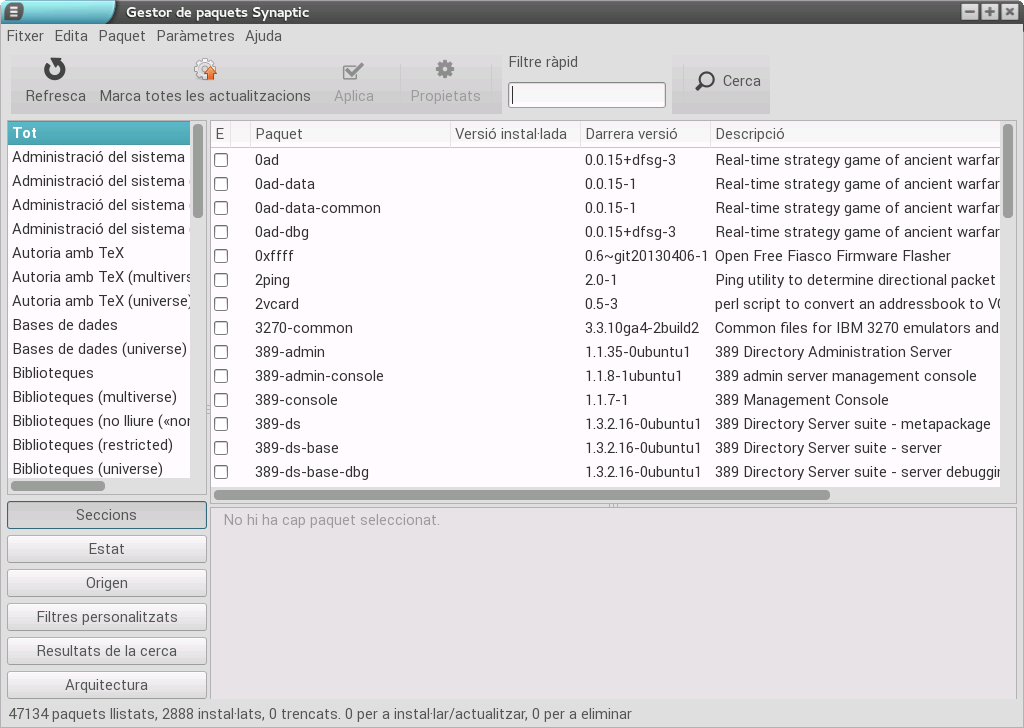Click the Aplica checkmark icon
The width and height of the screenshot is (1024, 728).
[x=353, y=71]
